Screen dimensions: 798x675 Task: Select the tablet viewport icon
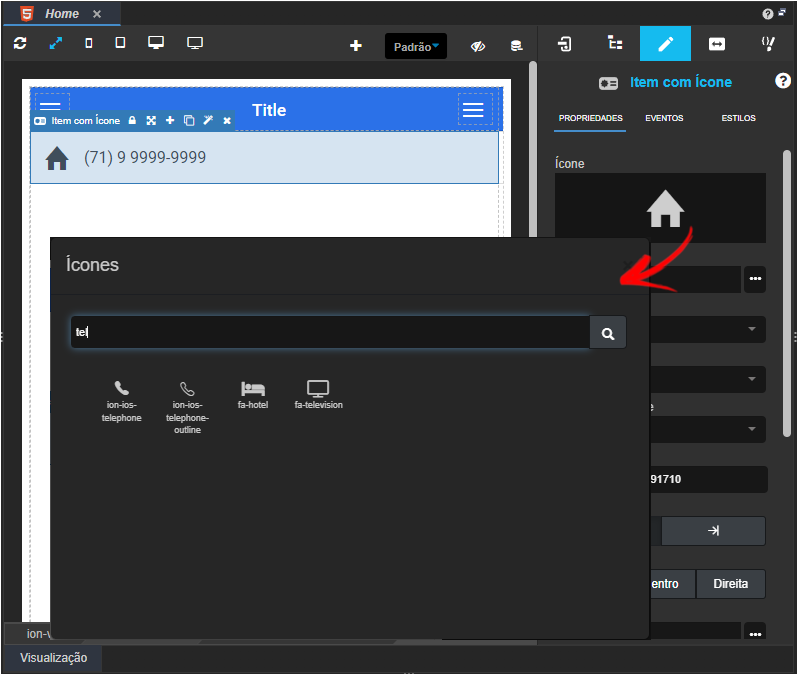tap(120, 43)
